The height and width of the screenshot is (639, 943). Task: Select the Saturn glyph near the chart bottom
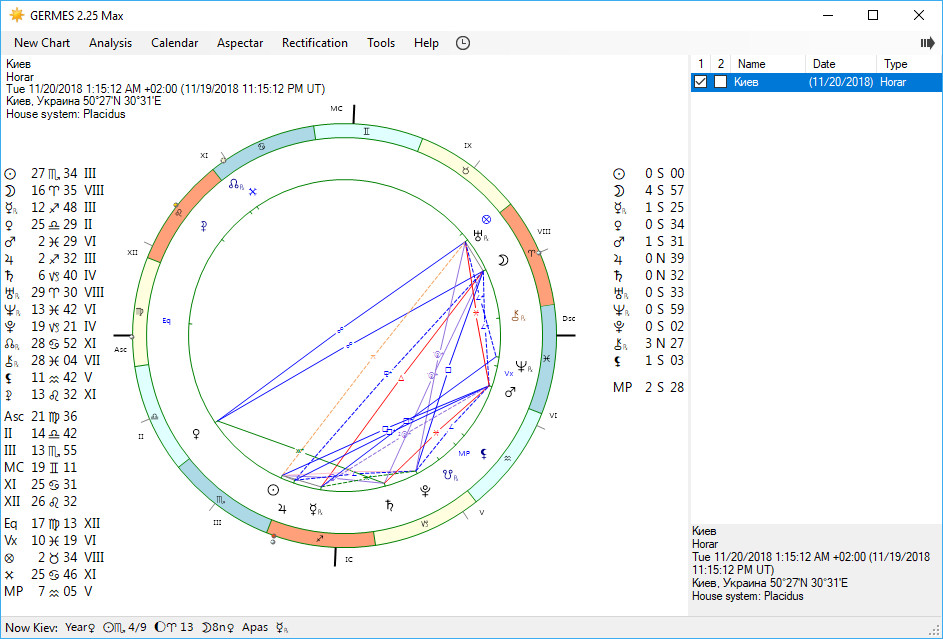pos(389,505)
